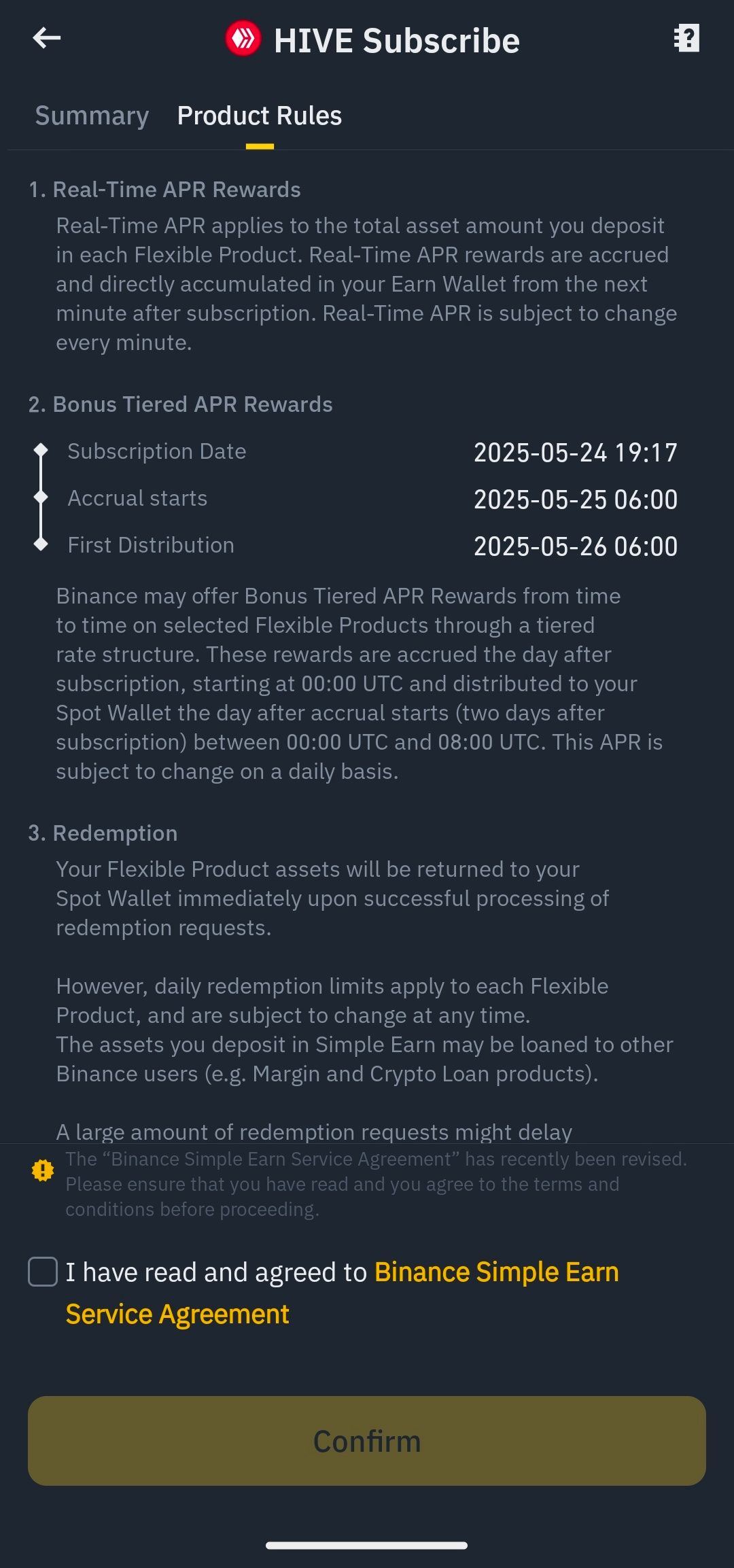The image size is (734, 1568).
Task: Open the help guide icon
Action: pos(686,38)
